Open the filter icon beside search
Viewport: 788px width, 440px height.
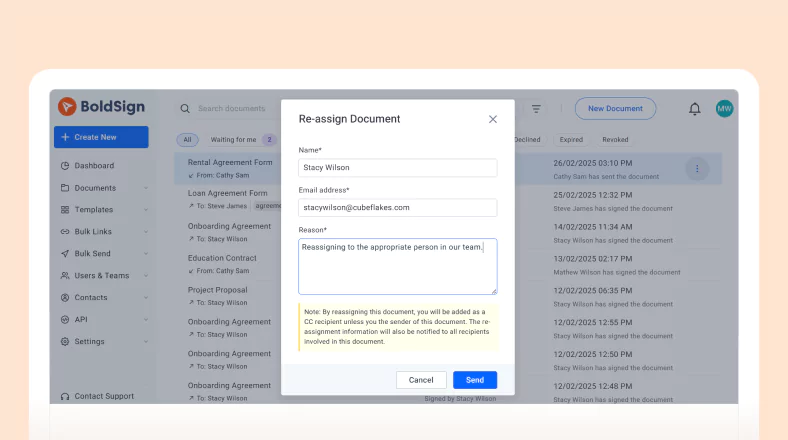[536, 108]
